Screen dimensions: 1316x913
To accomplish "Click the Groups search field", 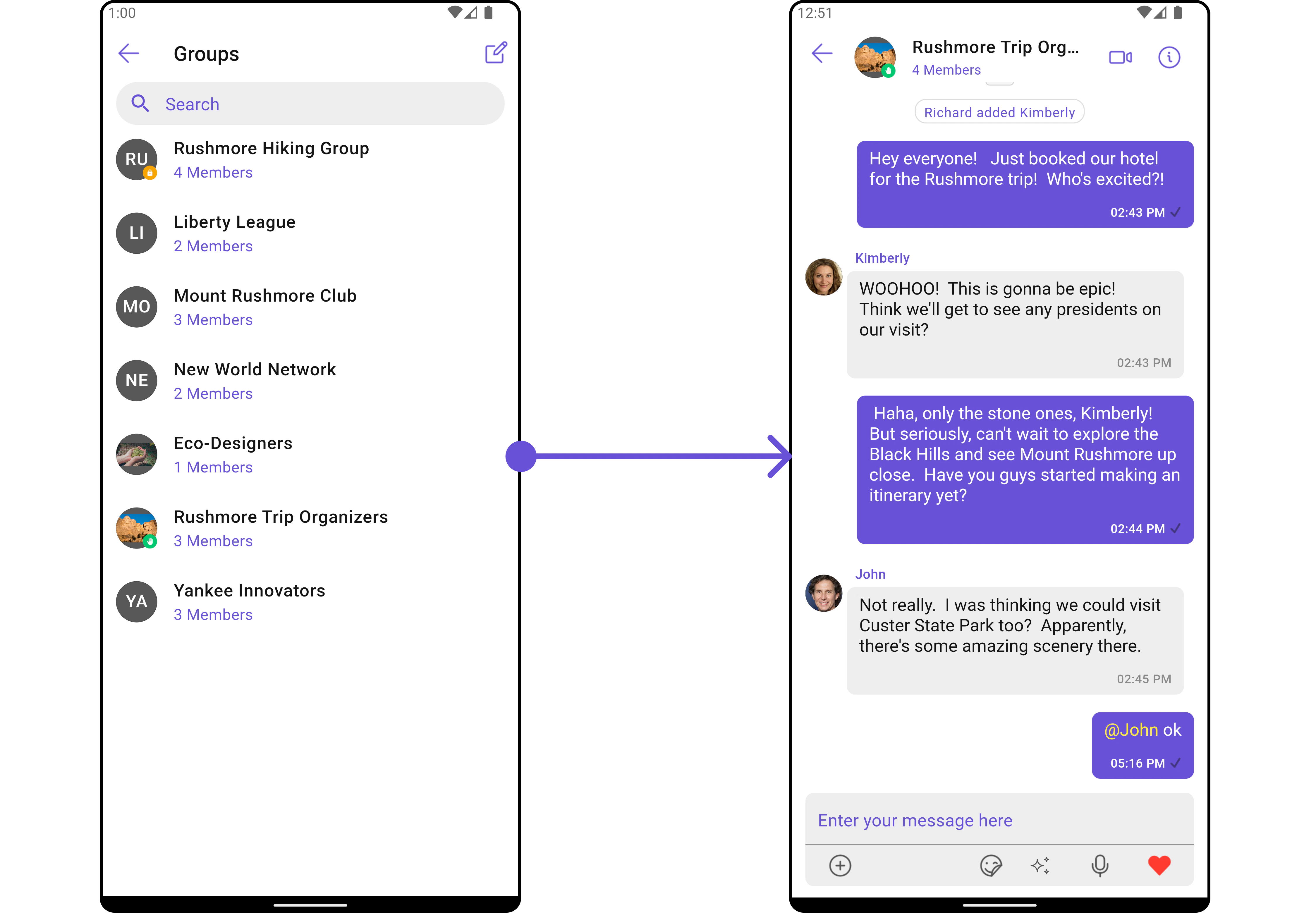I will [310, 104].
